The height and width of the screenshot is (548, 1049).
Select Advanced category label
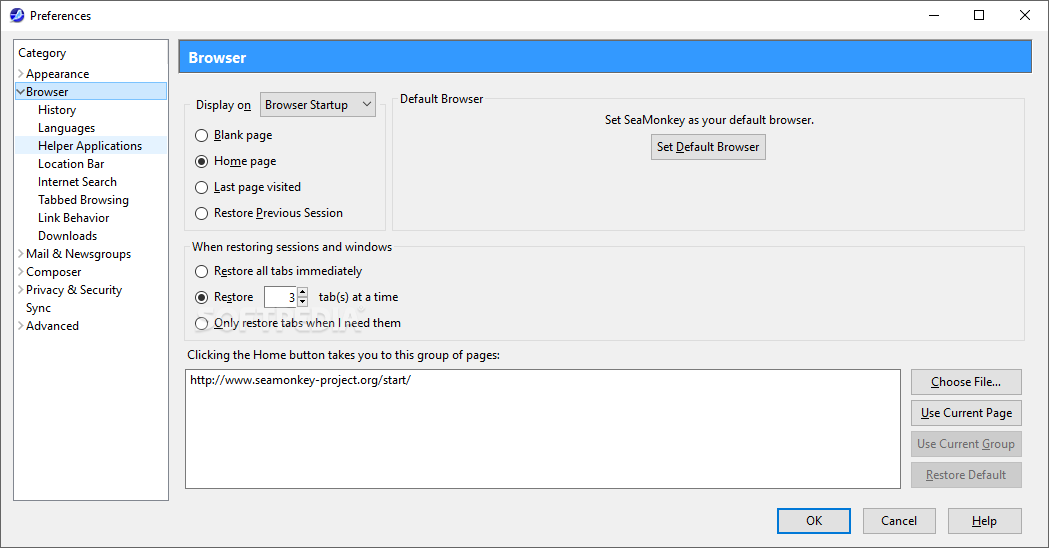[x=52, y=326]
